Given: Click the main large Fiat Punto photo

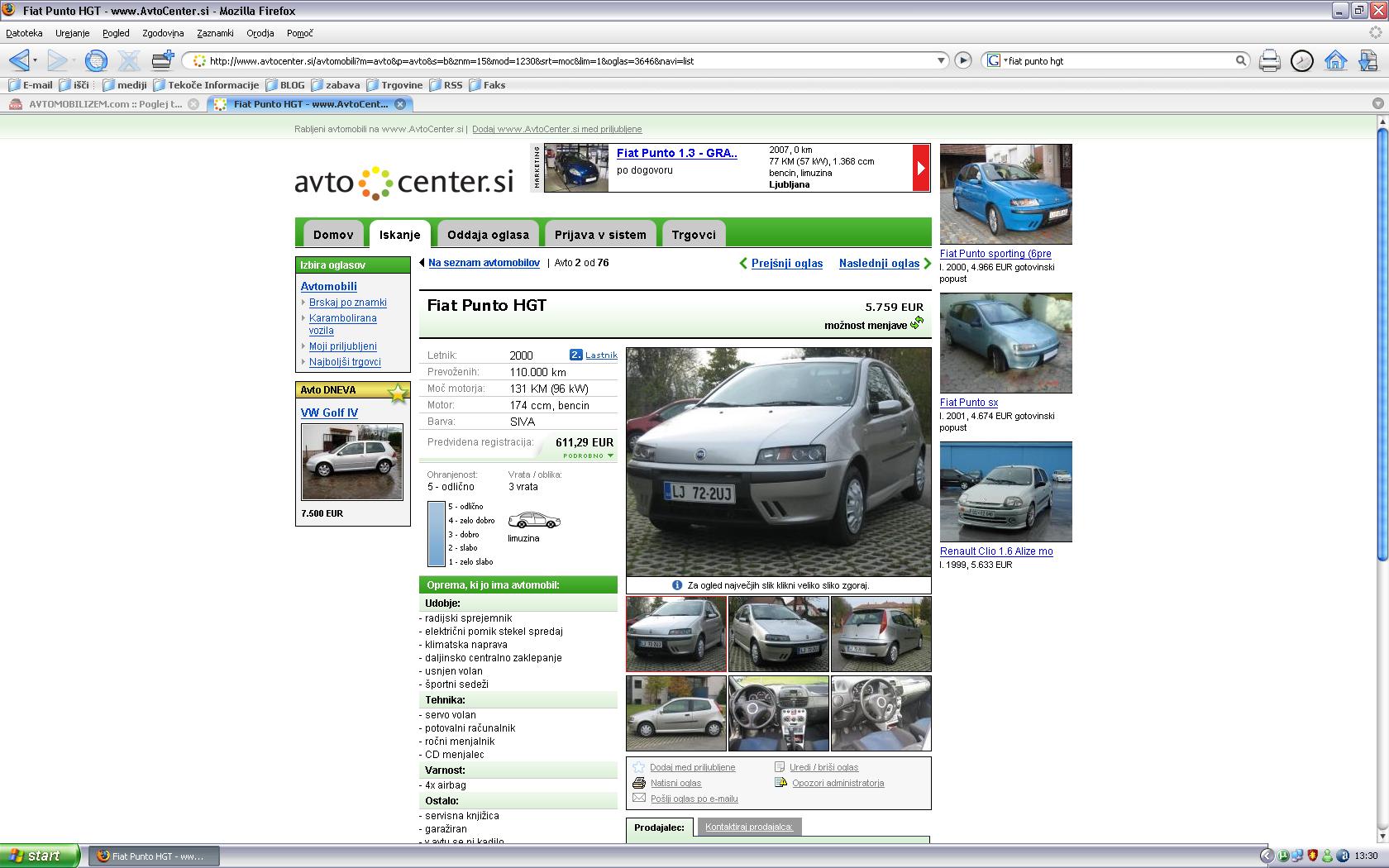Looking at the screenshot, I should pos(779,461).
